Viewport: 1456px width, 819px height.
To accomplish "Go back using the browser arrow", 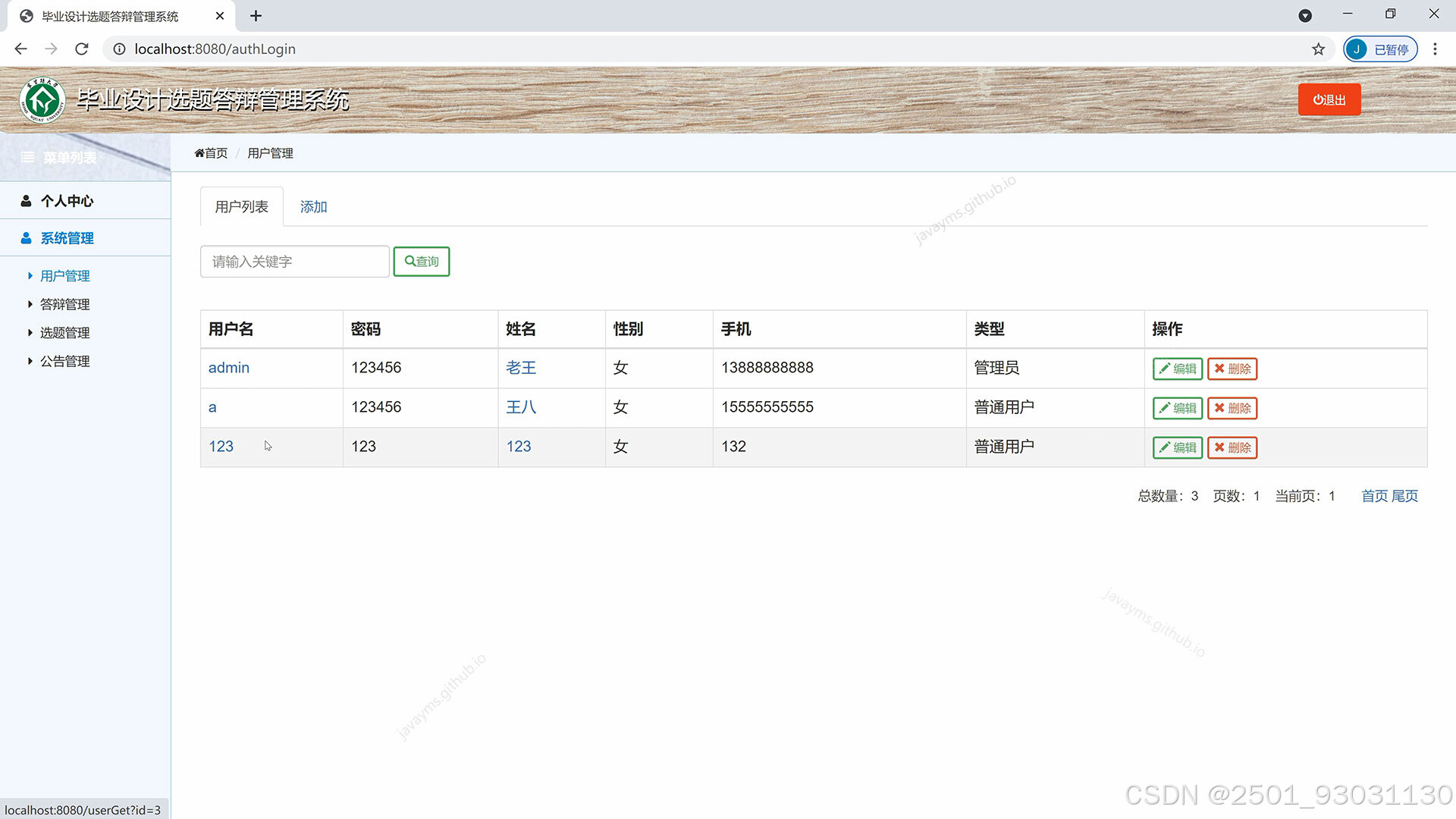I will (x=20, y=49).
